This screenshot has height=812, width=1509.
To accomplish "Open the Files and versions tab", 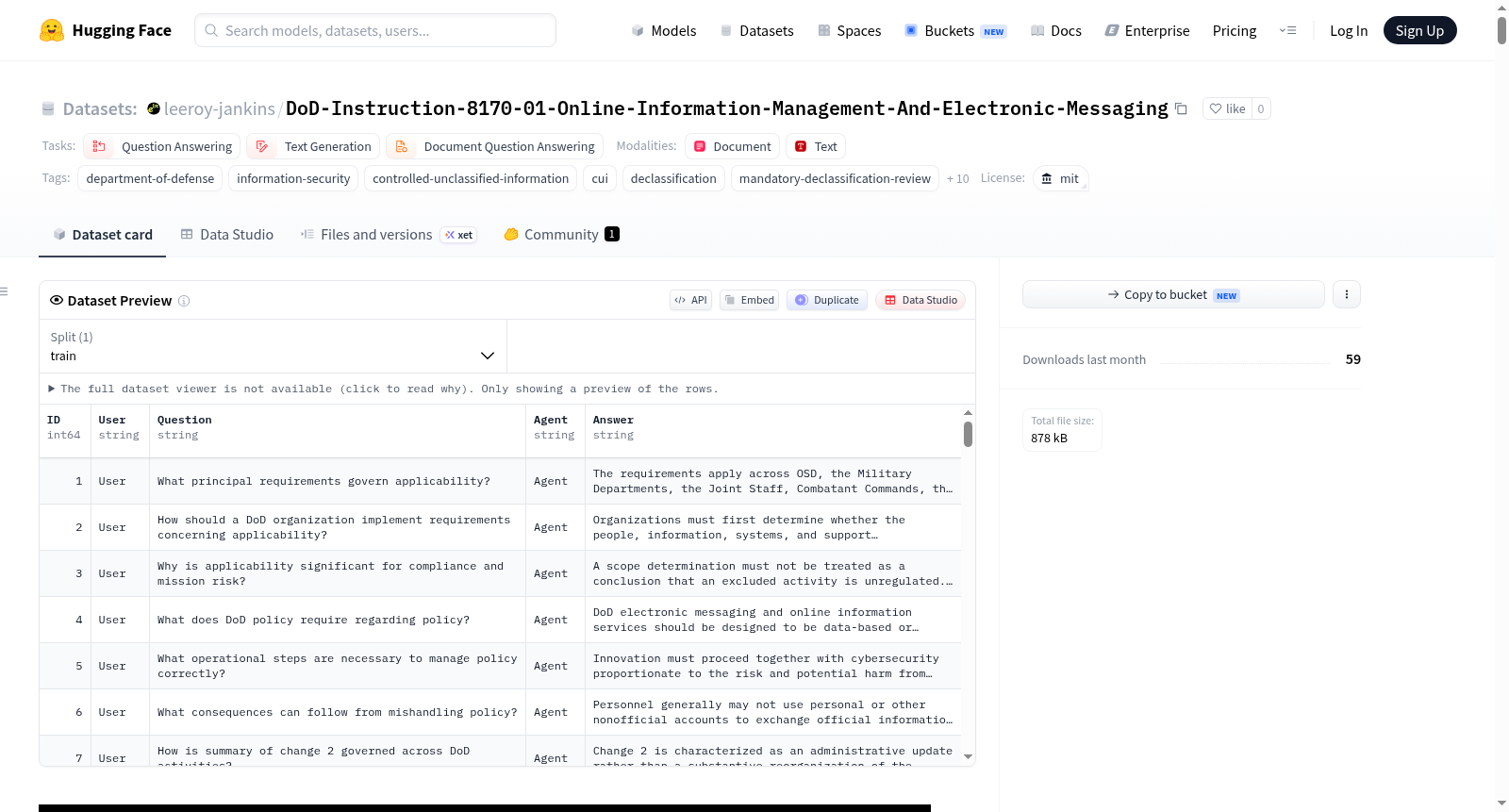I will [x=389, y=235].
